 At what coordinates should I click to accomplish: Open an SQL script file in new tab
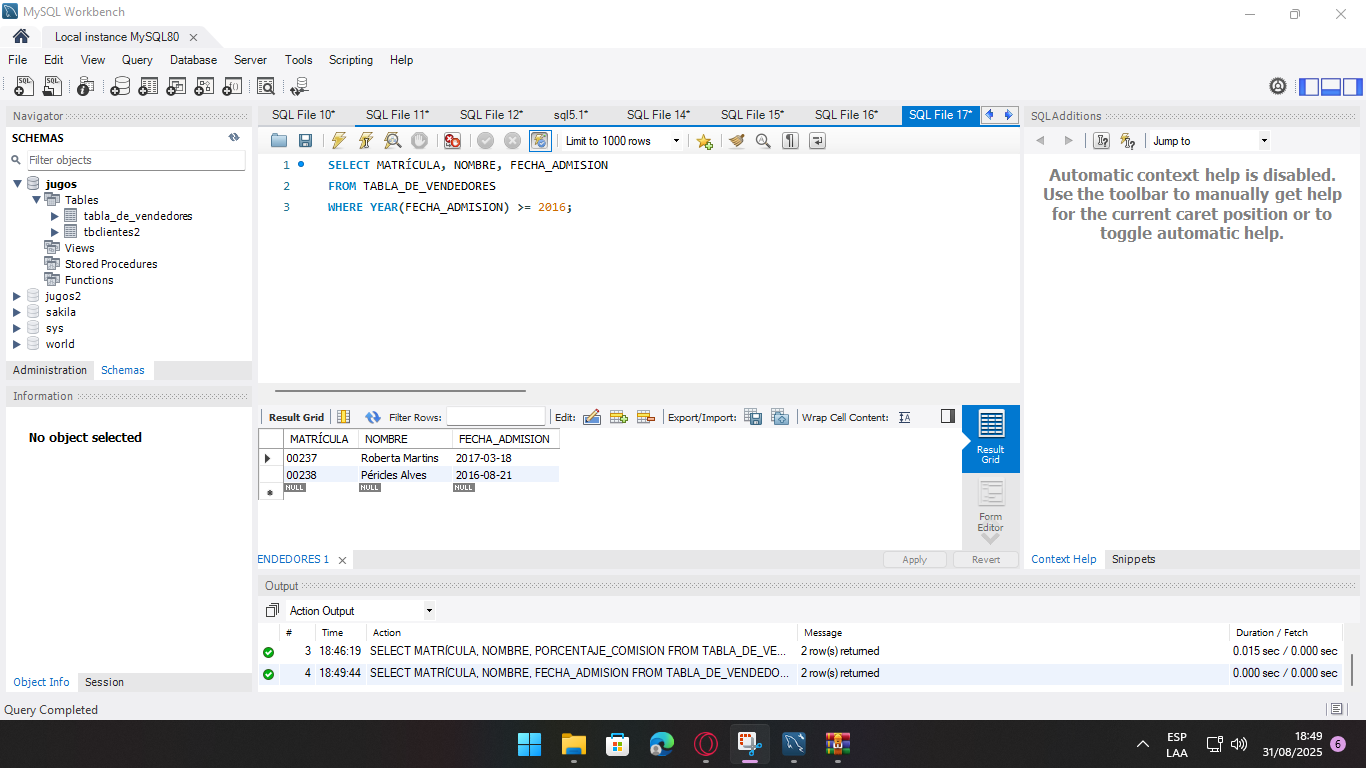click(52, 87)
